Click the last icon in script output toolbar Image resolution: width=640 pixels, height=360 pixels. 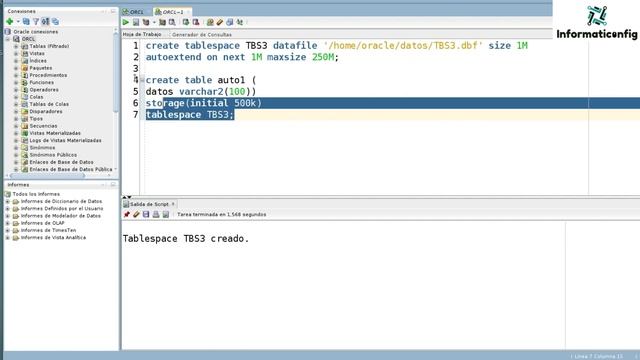[x=166, y=214]
